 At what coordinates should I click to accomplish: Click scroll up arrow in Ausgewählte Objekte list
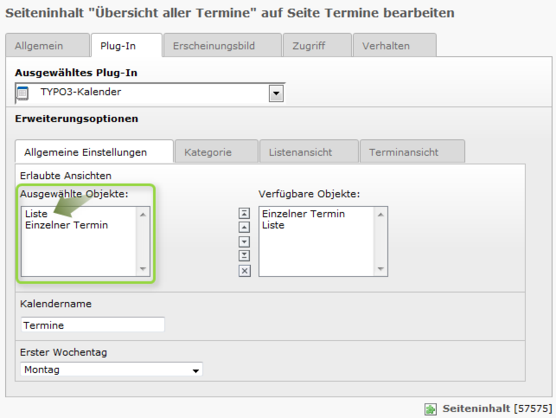coord(143,214)
